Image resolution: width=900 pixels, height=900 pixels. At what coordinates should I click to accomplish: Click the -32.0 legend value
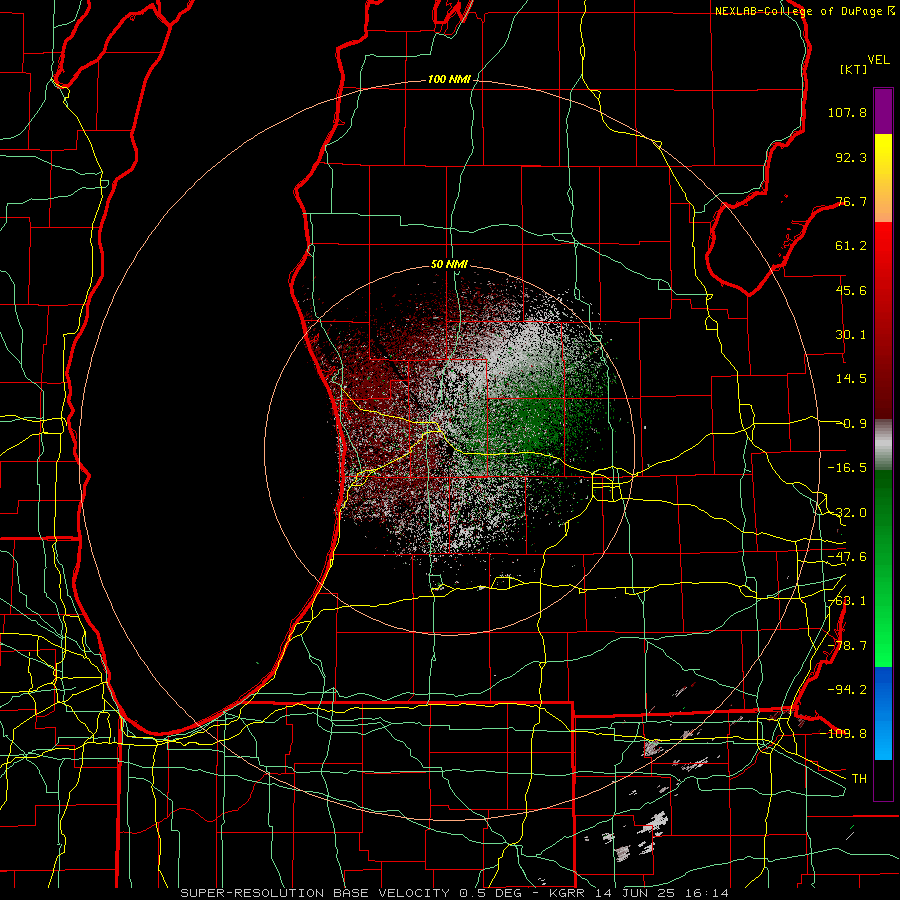click(847, 513)
